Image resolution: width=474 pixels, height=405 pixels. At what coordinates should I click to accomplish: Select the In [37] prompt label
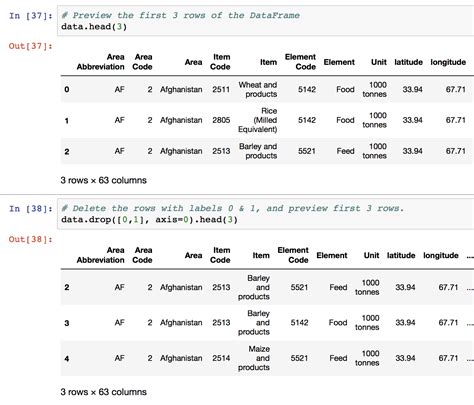(x=31, y=16)
